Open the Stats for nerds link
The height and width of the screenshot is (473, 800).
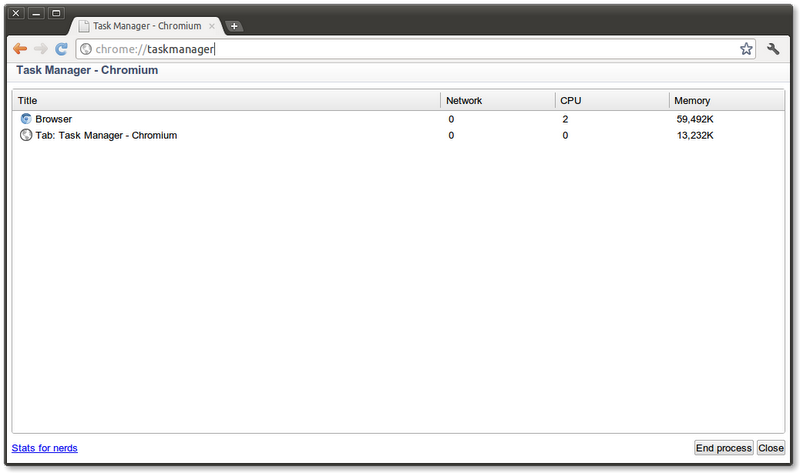coord(44,448)
